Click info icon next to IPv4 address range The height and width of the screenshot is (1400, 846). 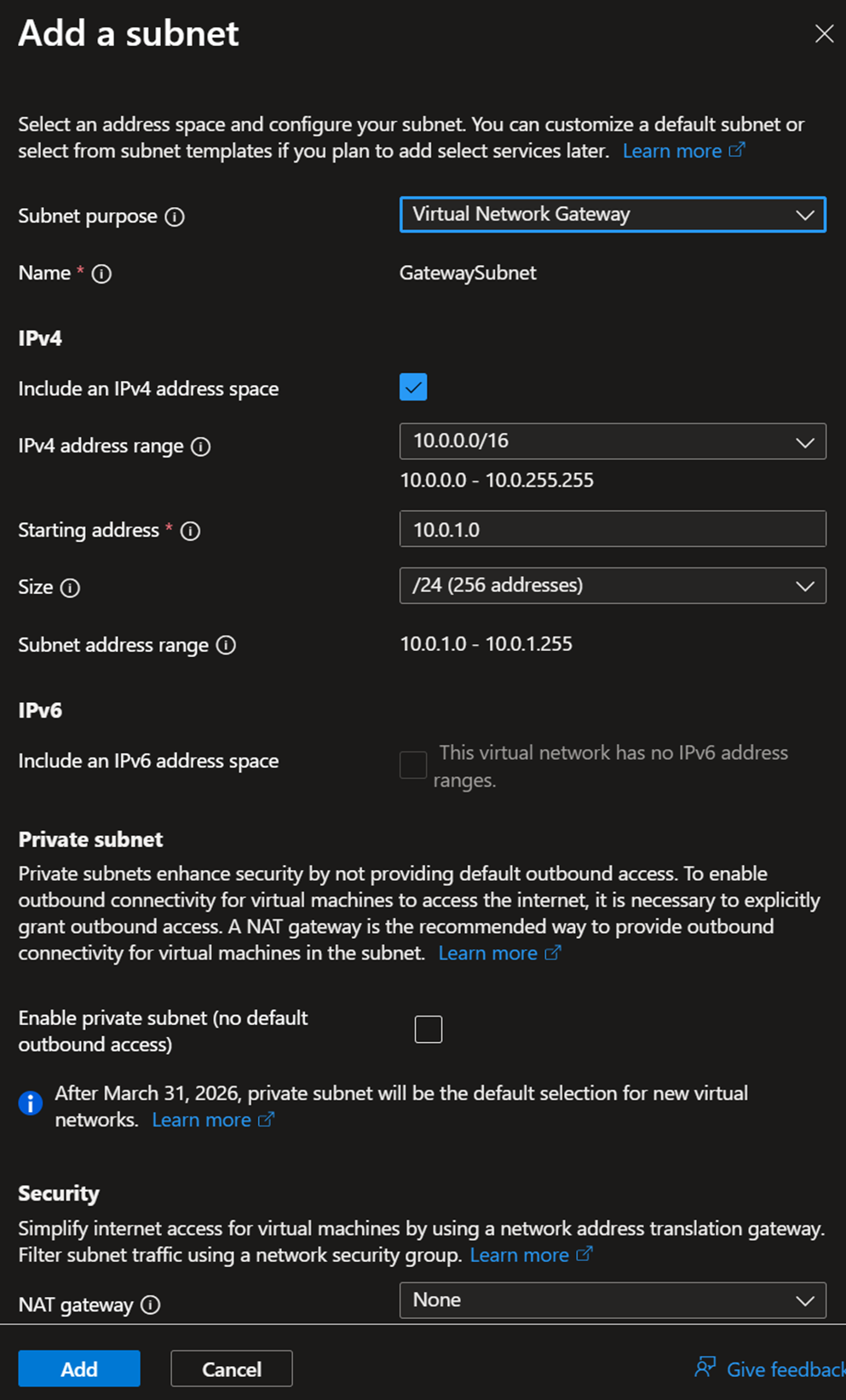point(201,447)
